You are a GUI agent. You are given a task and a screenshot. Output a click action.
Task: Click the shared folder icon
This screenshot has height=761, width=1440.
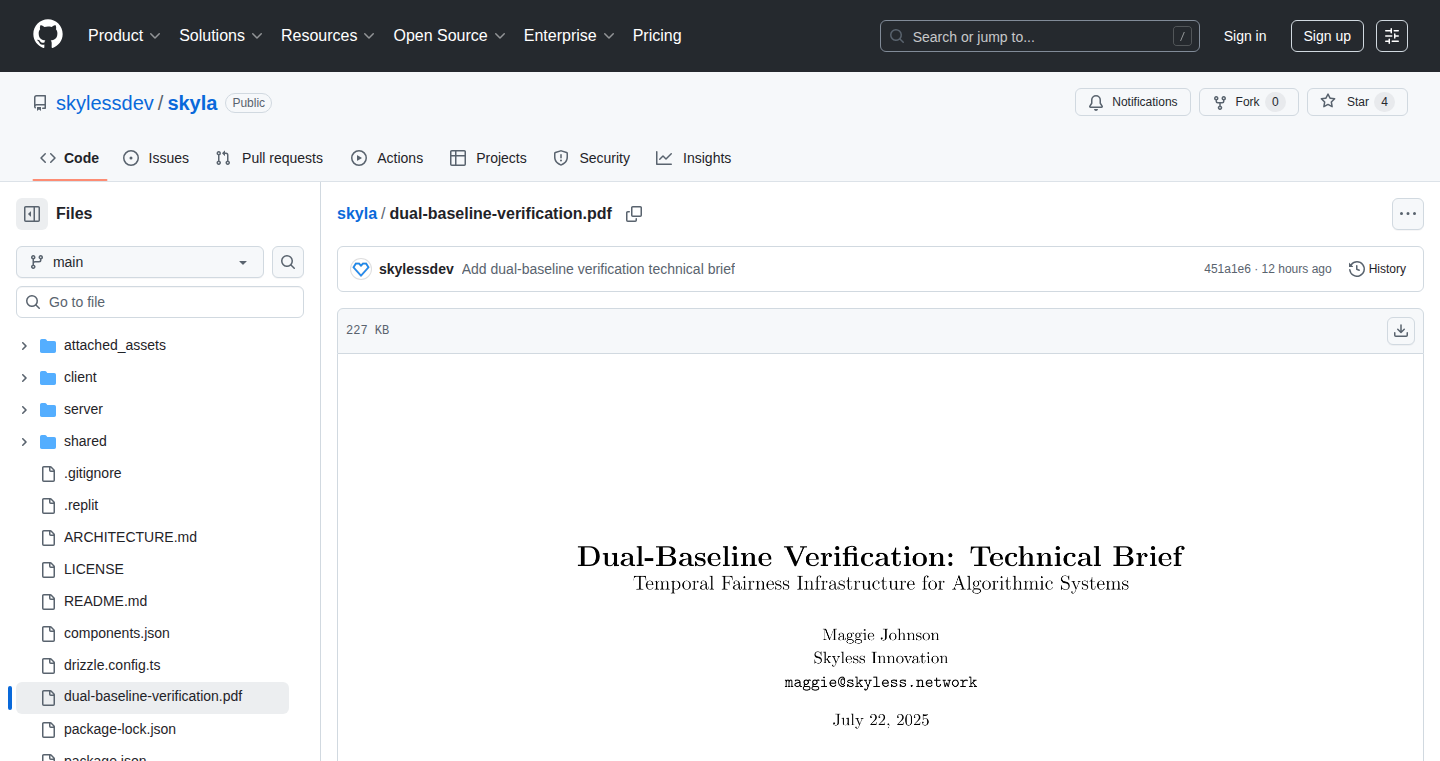(48, 441)
